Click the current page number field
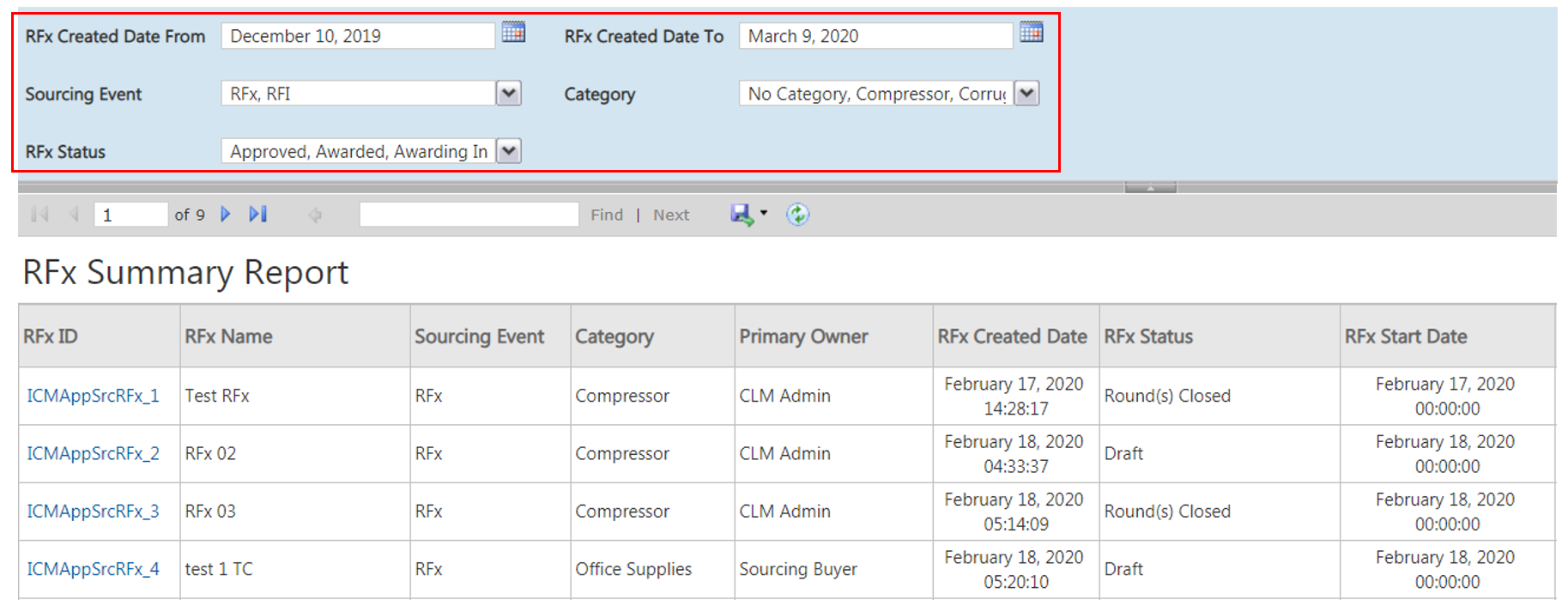1568x600 pixels. coord(130,215)
